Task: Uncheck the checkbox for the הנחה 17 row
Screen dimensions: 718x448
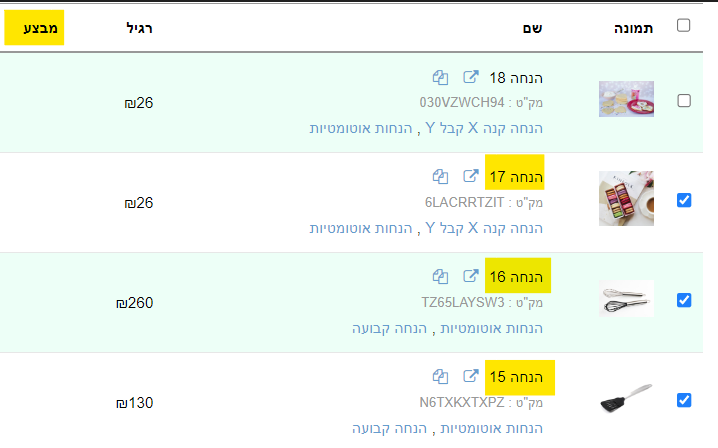Action: tap(684, 200)
